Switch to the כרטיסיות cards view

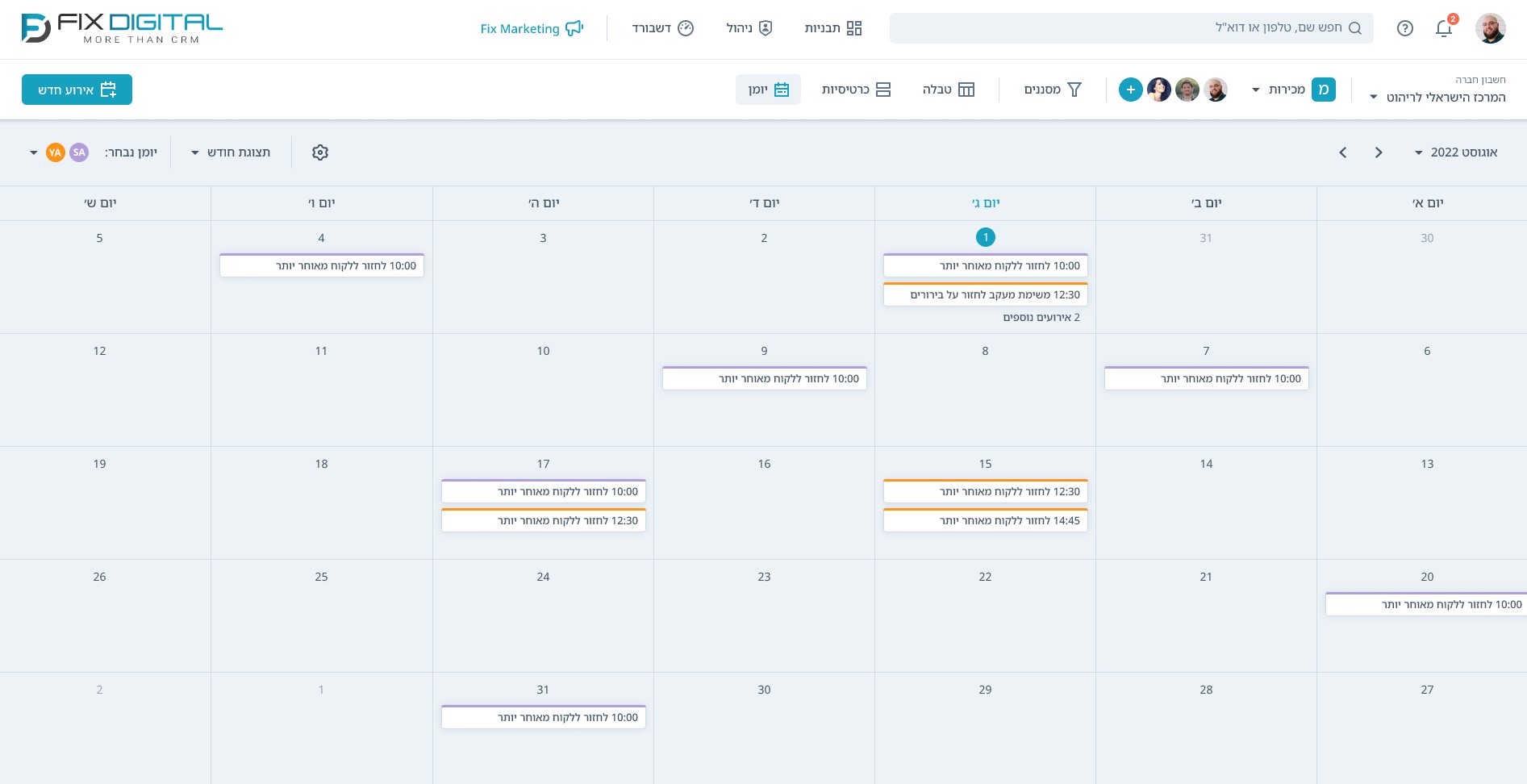click(856, 90)
